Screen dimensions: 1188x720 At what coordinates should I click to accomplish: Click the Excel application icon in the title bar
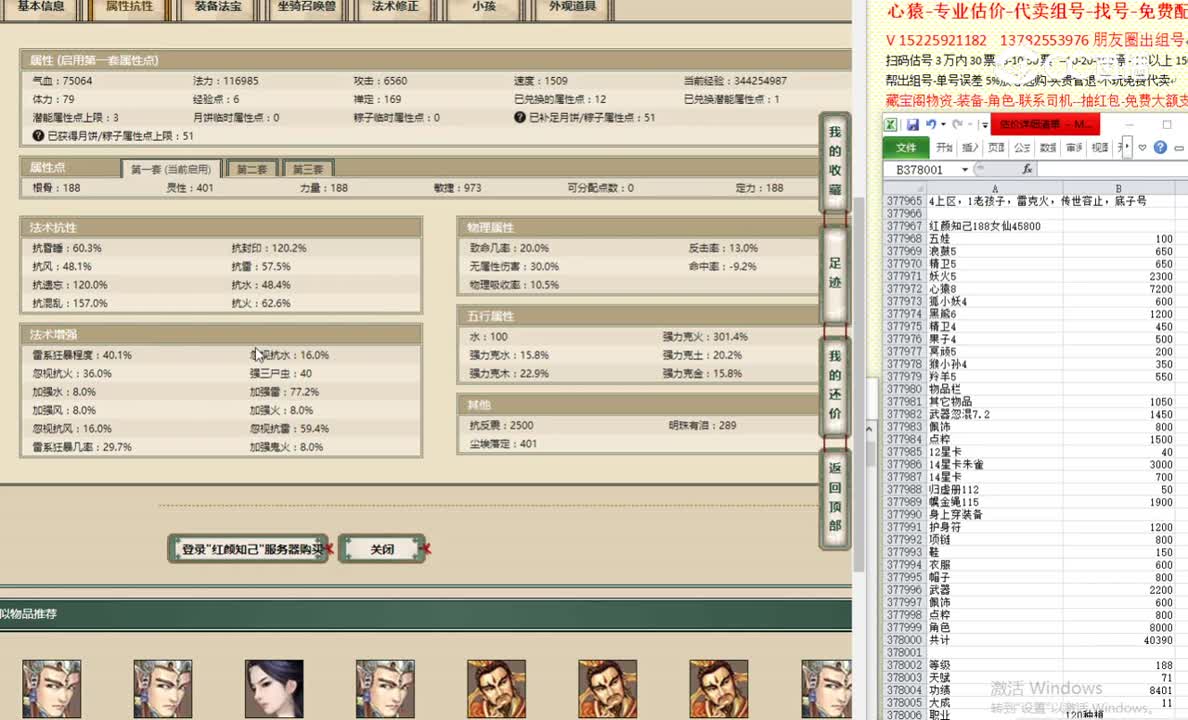coord(891,125)
